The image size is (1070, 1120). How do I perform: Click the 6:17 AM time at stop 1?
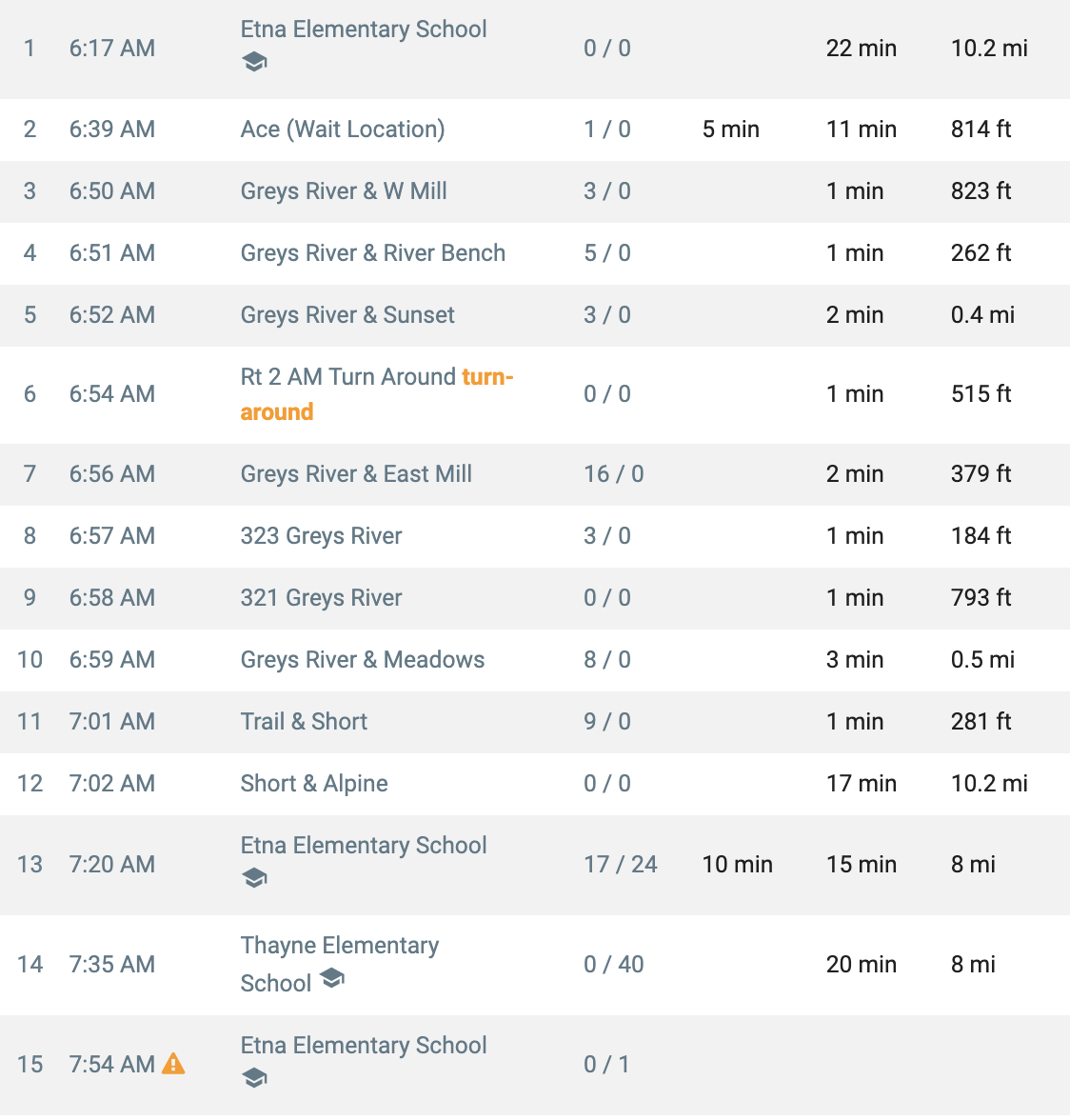click(112, 49)
